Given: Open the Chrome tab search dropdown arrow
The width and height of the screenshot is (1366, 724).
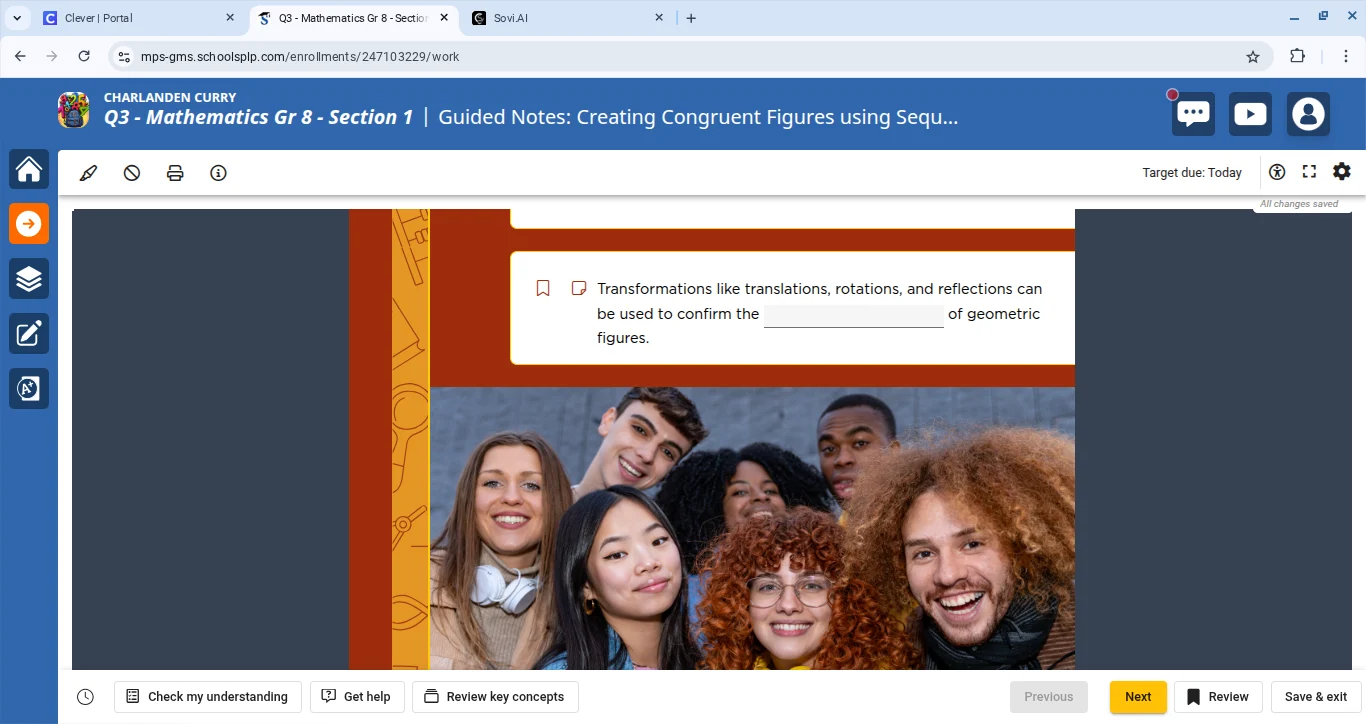Looking at the screenshot, I should pyautogui.click(x=17, y=18).
